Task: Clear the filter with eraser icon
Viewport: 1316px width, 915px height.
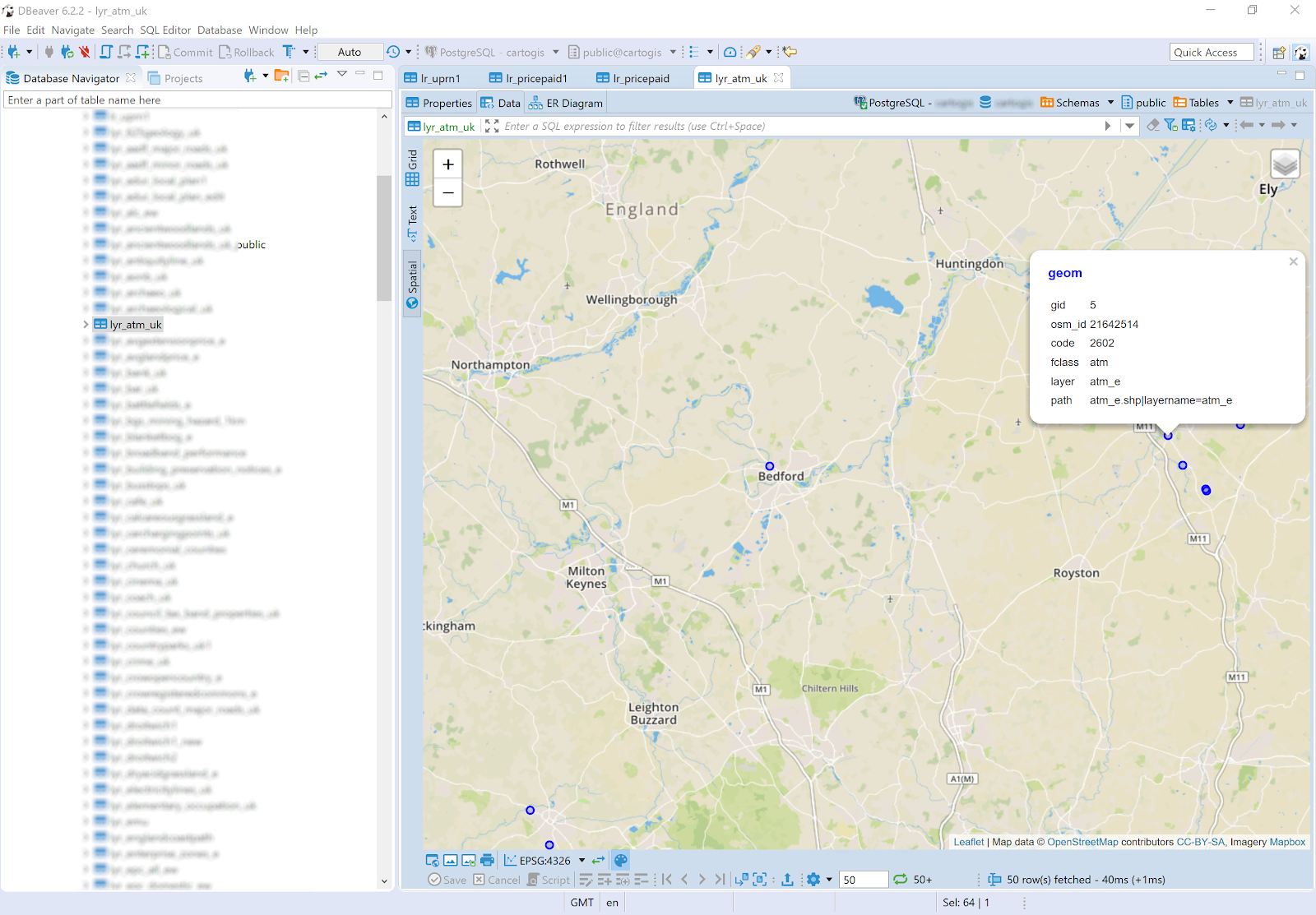Action: pyautogui.click(x=1152, y=126)
